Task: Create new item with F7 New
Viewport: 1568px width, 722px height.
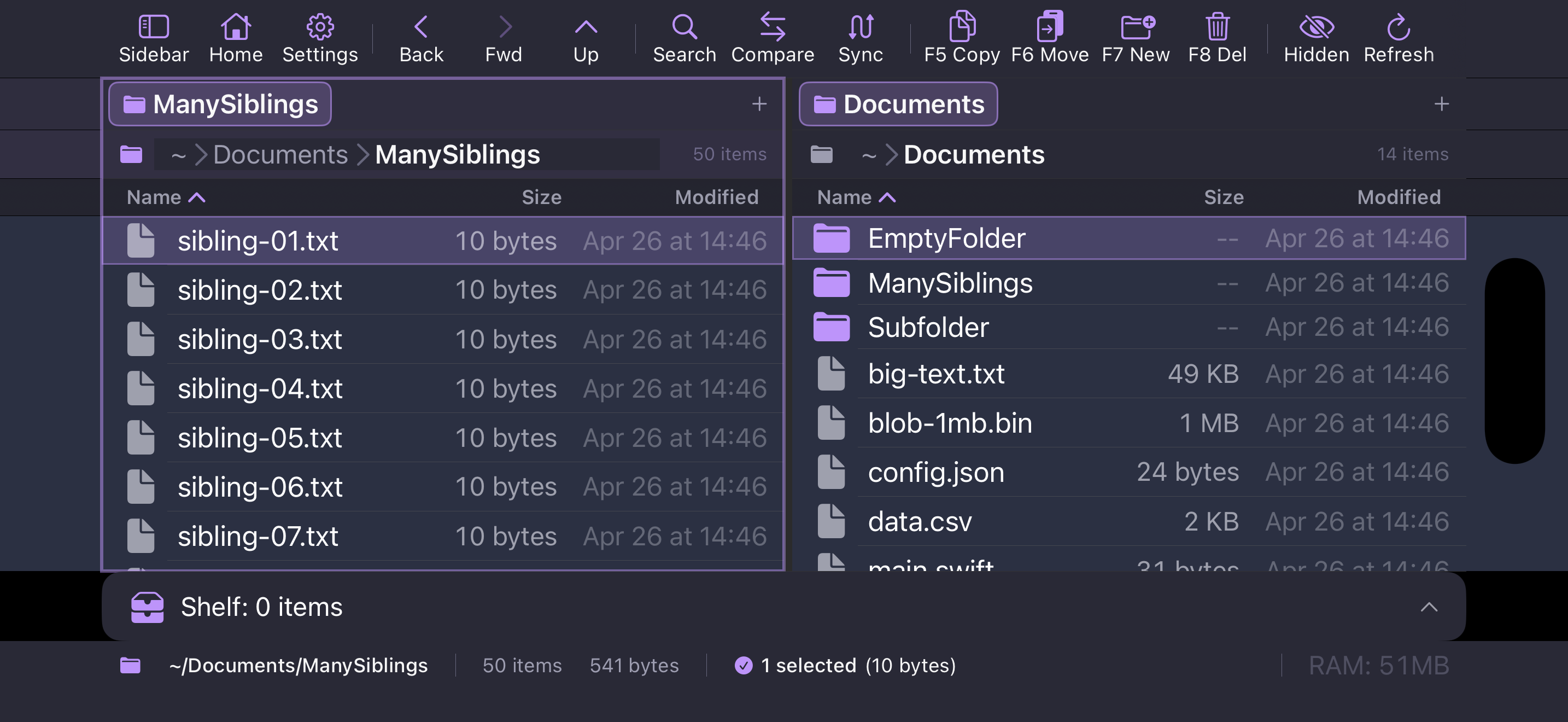Action: tap(1136, 39)
